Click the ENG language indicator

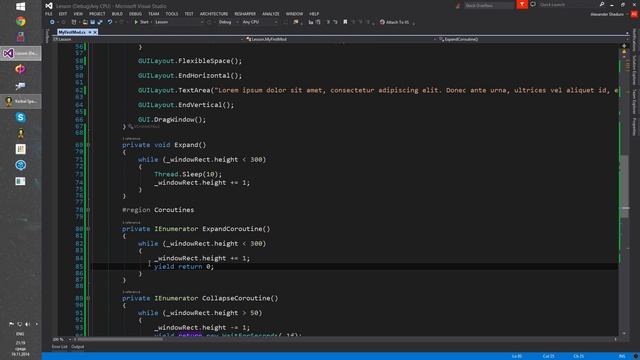coord(20,334)
